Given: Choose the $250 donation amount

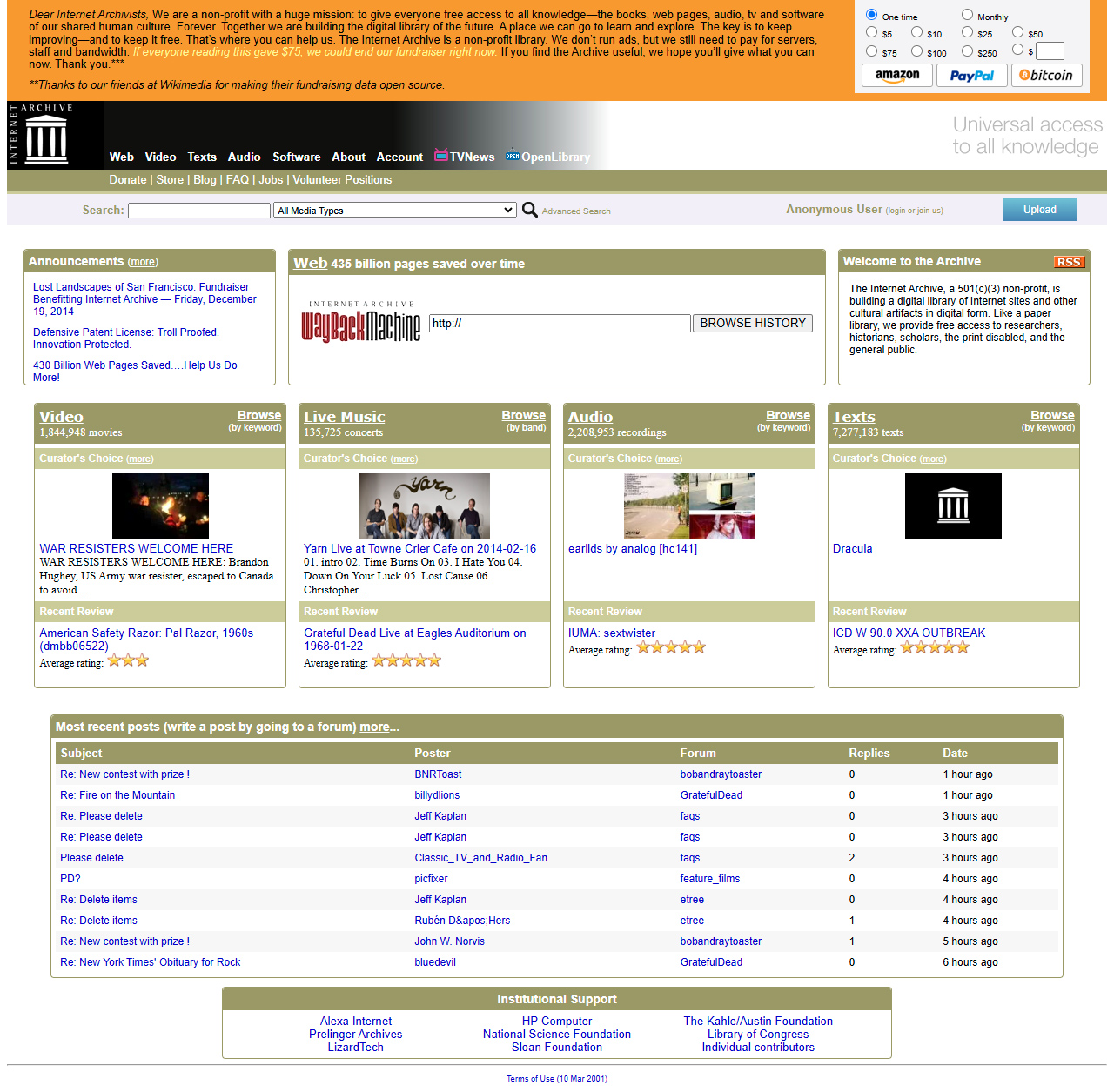Looking at the screenshot, I should pyautogui.click(x=967, y=51).
